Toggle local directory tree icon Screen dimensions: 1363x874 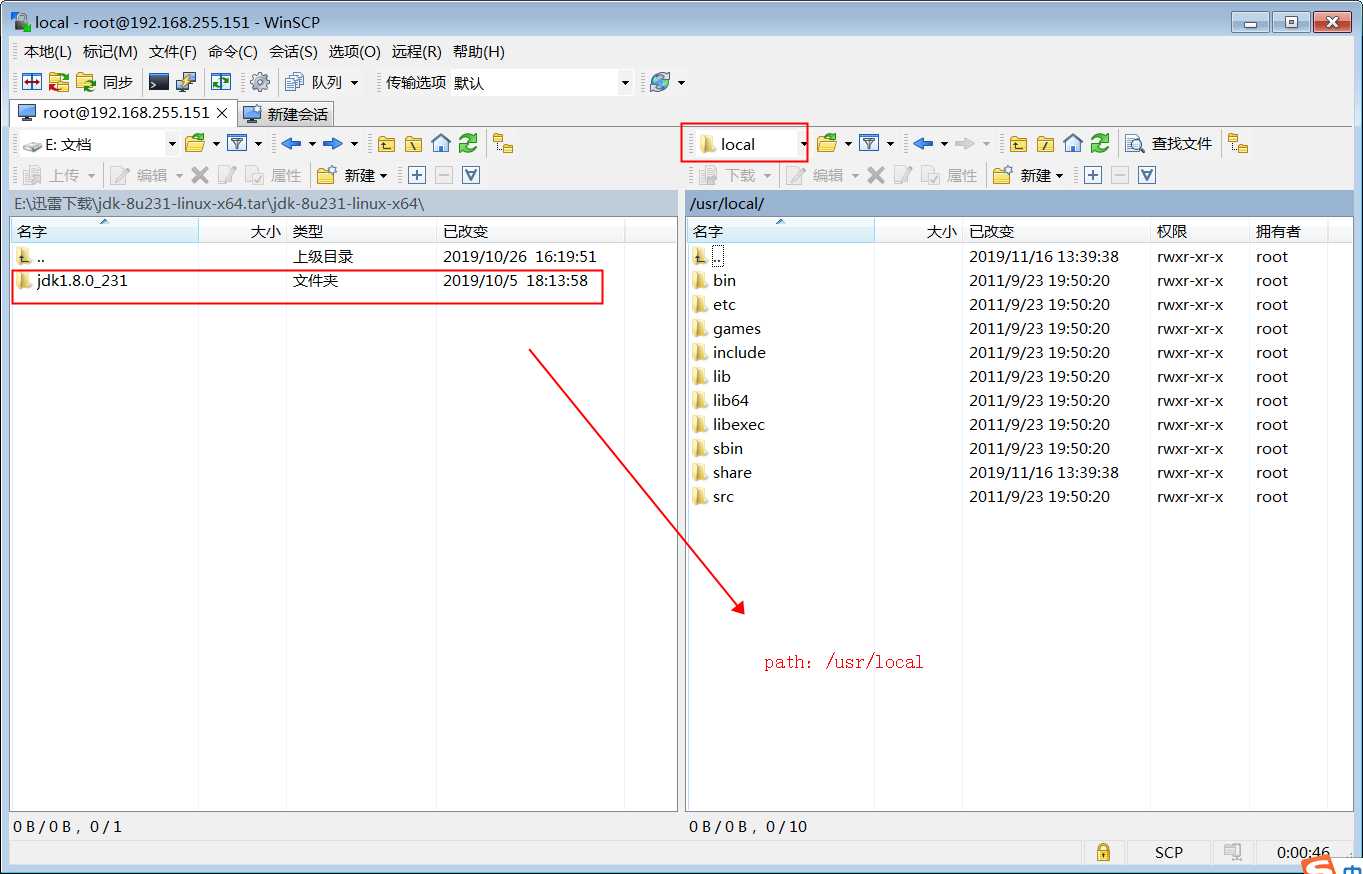point(503,144)
